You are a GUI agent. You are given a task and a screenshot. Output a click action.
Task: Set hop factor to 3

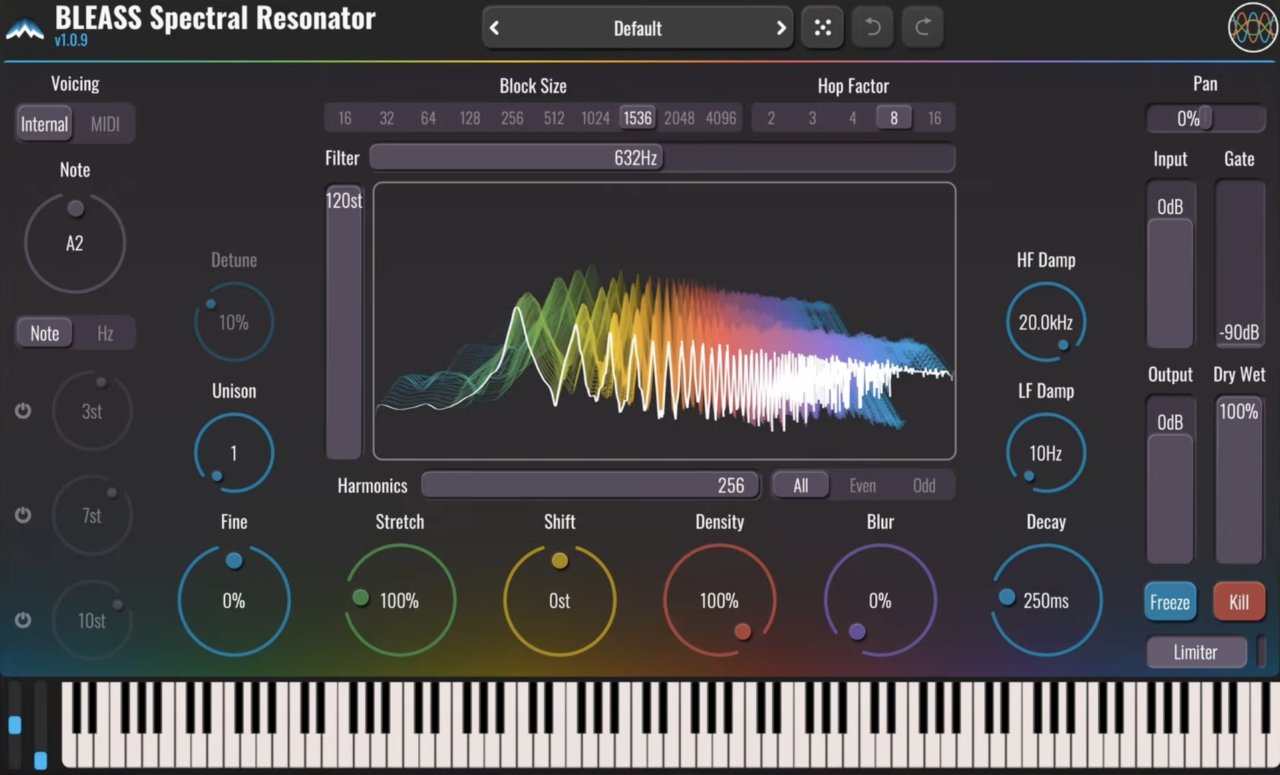[x=812, y=118]
